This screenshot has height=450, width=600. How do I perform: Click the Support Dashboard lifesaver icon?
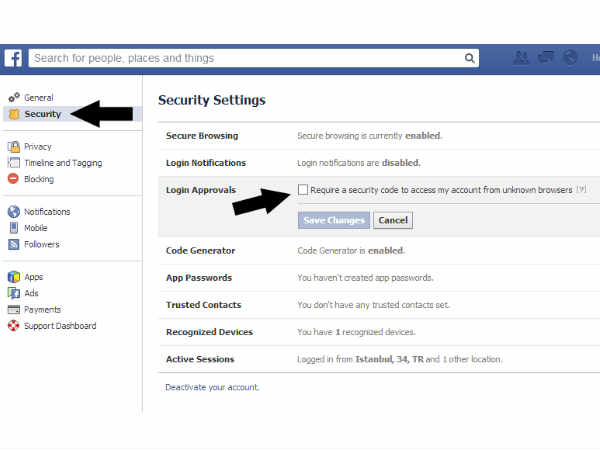coord(14,326)
